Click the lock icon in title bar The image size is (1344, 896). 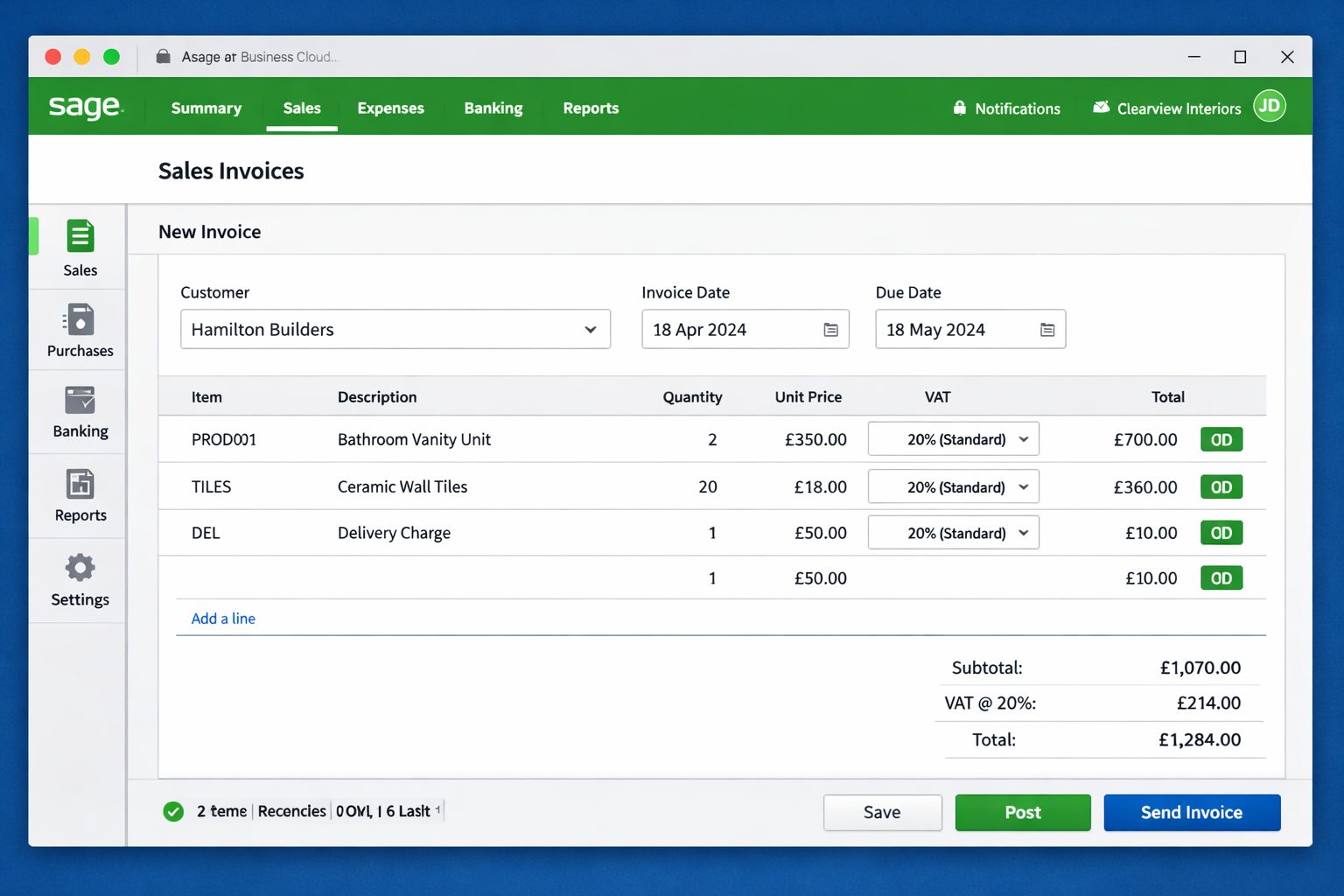tap(163, 56)
